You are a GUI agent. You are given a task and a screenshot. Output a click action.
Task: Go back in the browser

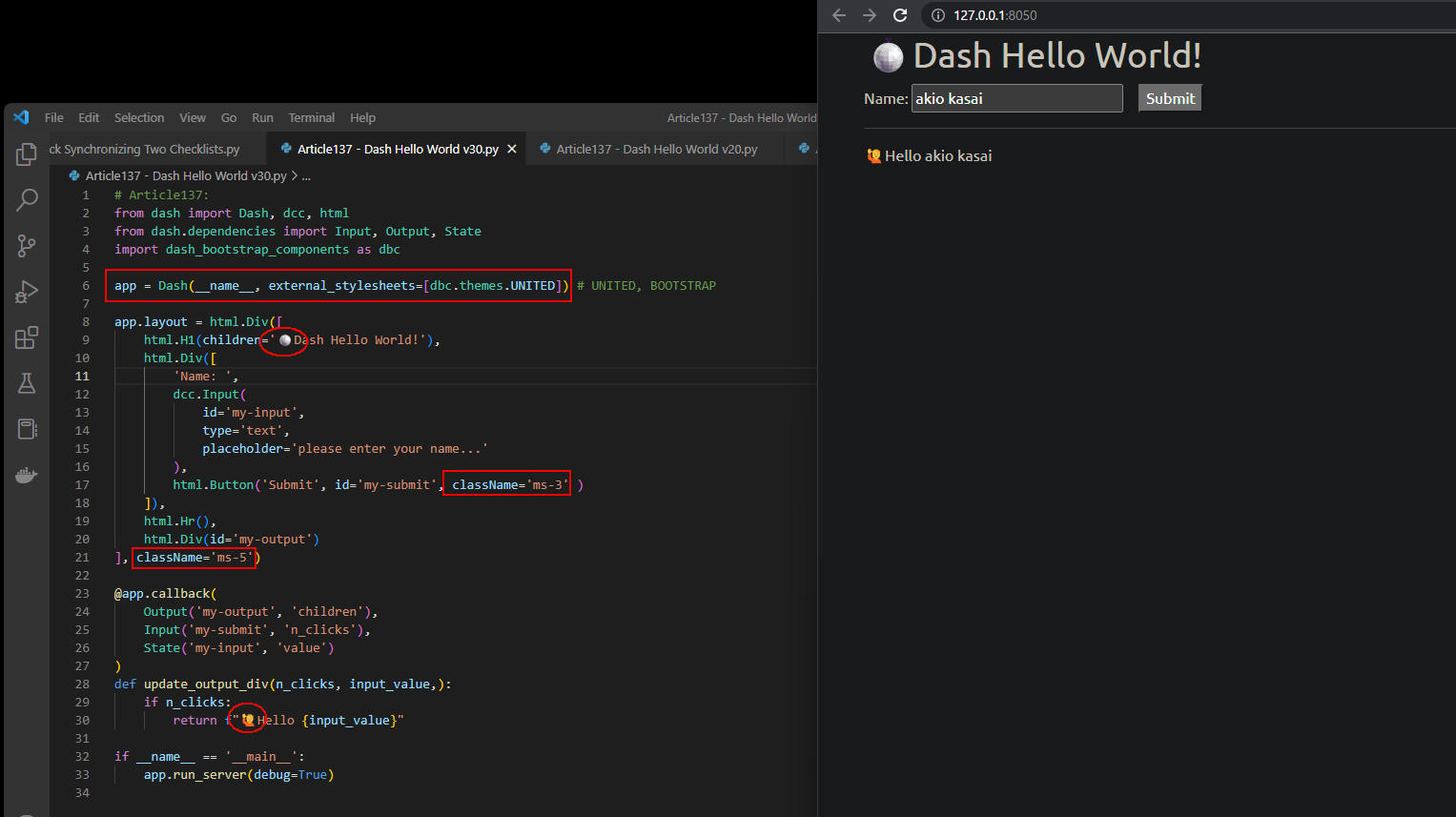tap(839, 15)
